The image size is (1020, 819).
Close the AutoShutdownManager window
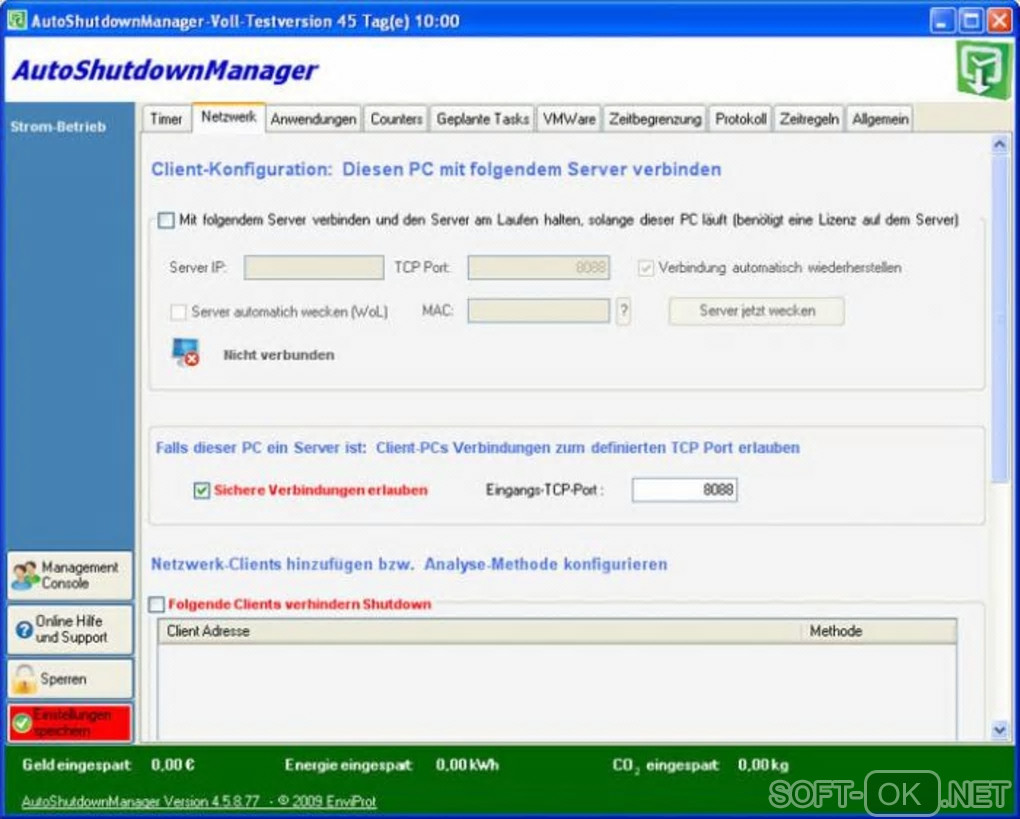(1000, 20)
